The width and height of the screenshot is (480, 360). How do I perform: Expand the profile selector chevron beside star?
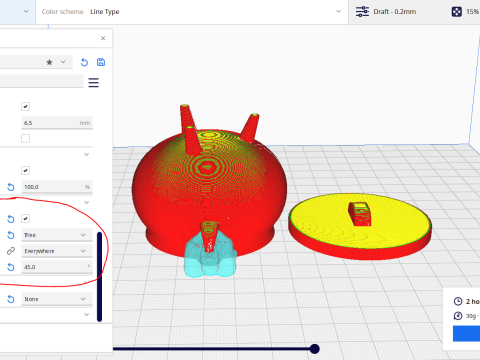pos(63,62)
